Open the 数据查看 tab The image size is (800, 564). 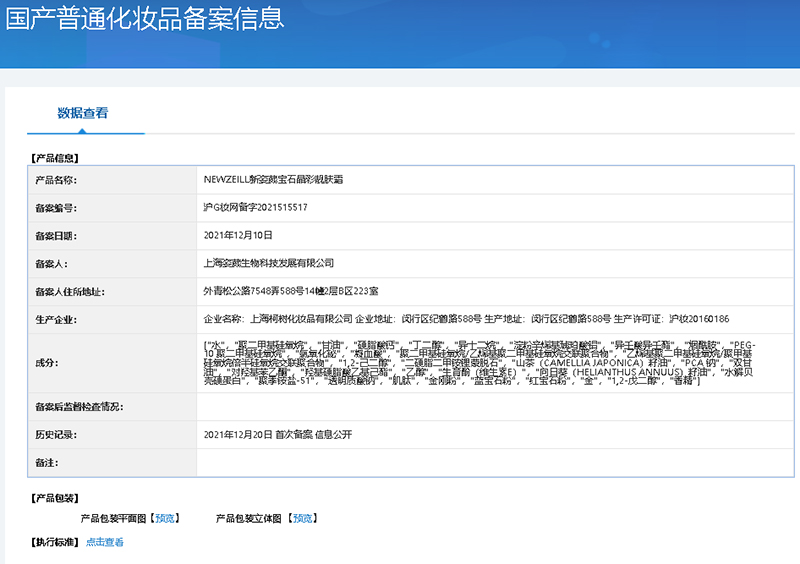tap(82, 113)
